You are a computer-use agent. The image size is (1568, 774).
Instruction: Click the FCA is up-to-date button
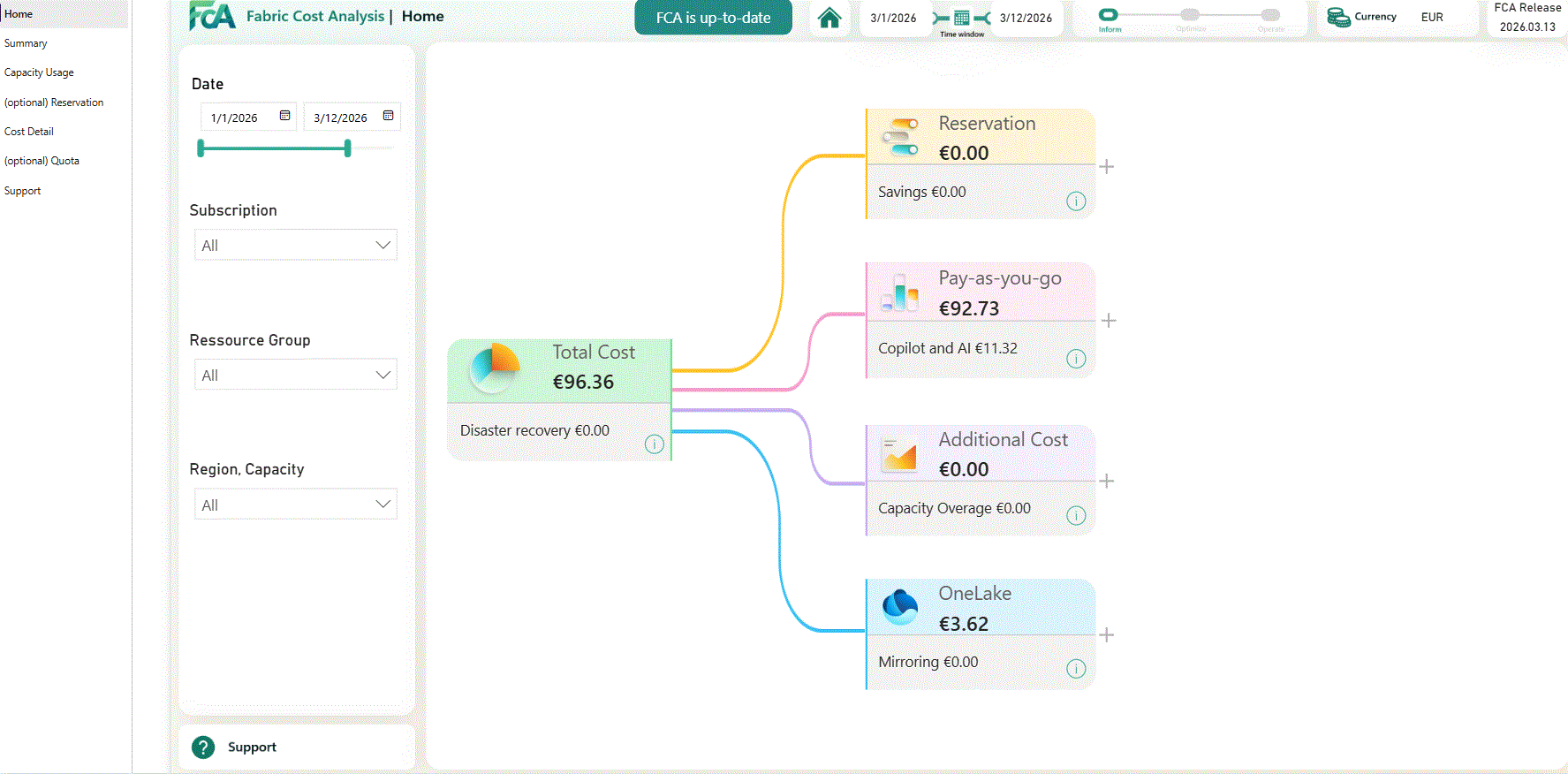tap(713, 18)
